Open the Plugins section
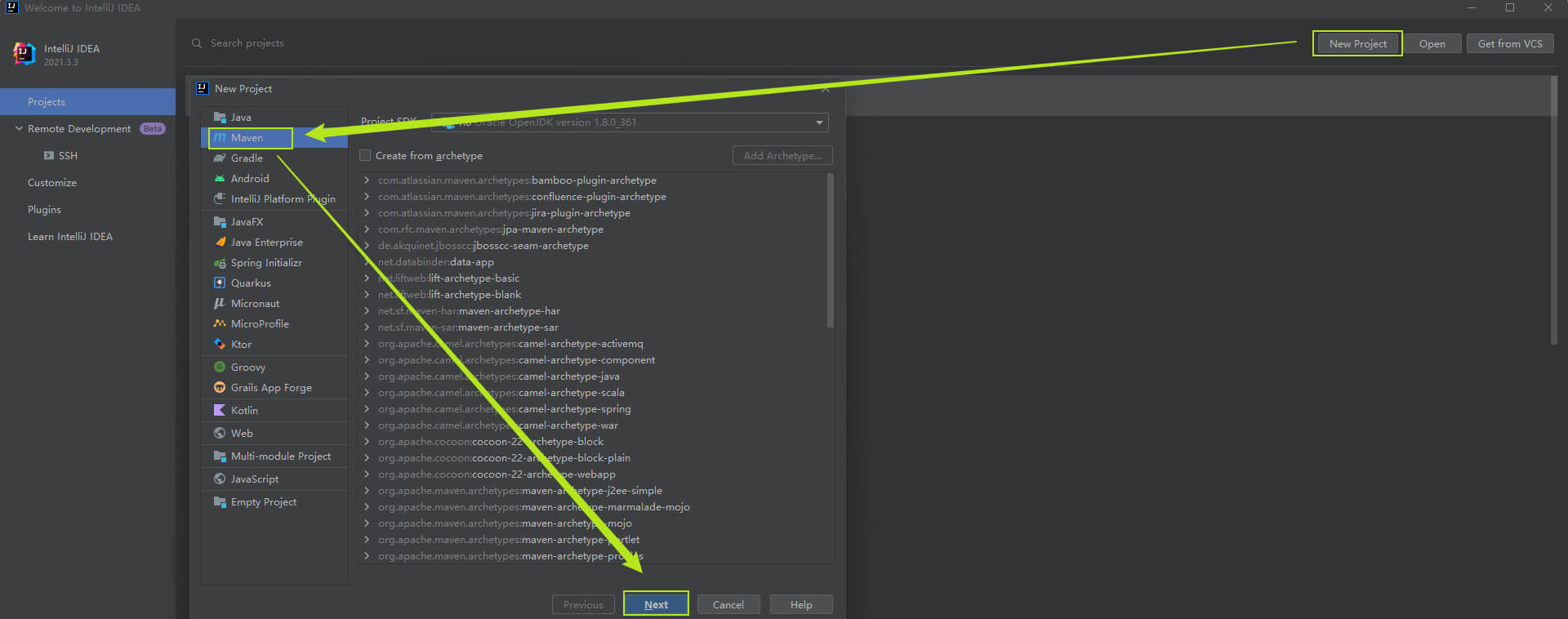Image resolution: width=1568 pixels, height=619 pixels. pyautogui.click(x=44, y=210)
